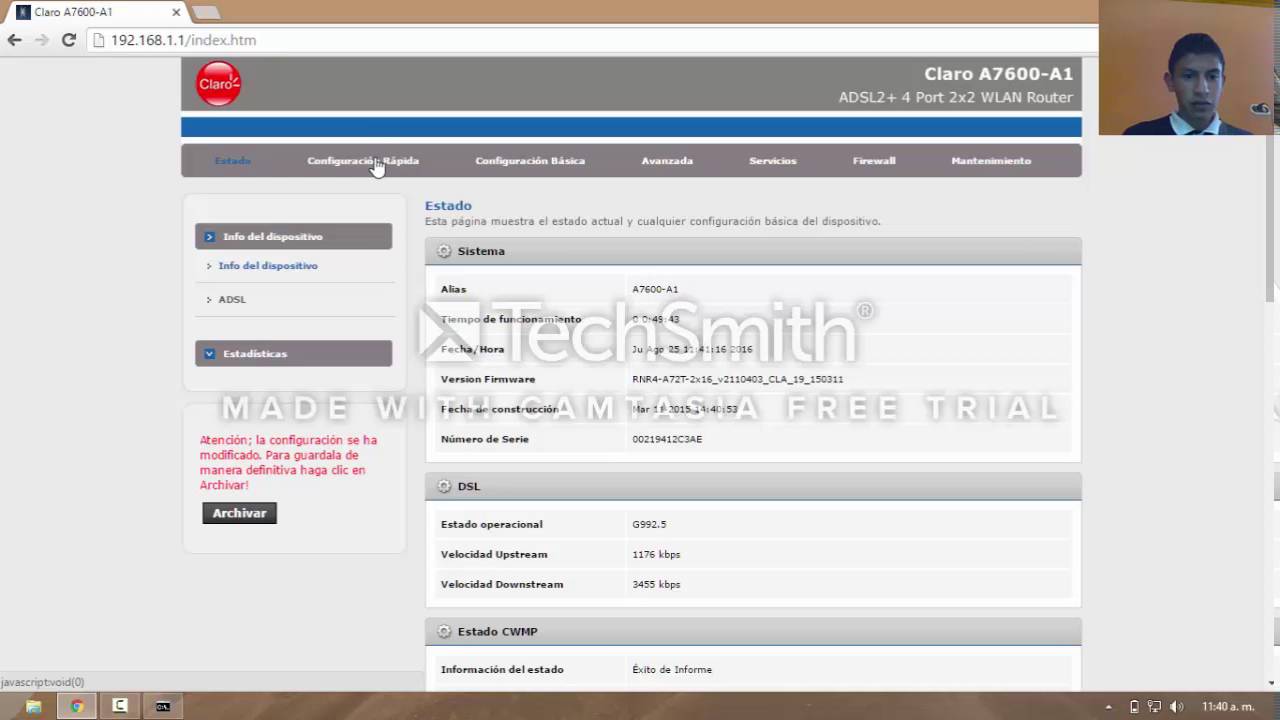This screenshot has width=1280, height=720.
Task: Click the Version Firmware label
Action: tap(488, 379)
